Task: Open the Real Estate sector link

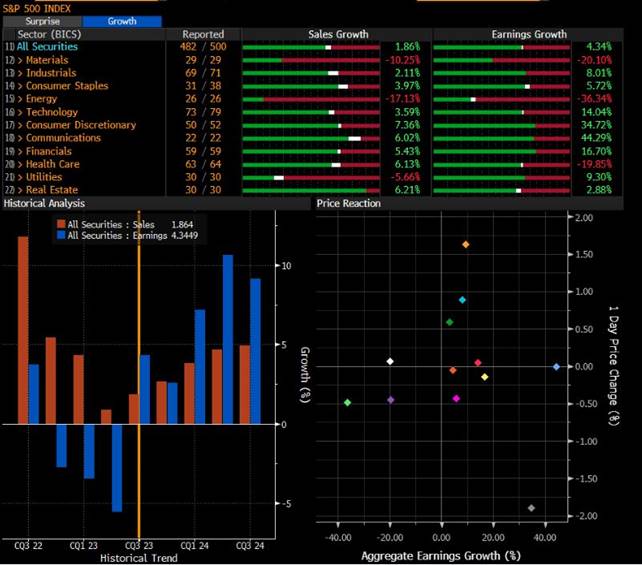Action: point(52,190)
